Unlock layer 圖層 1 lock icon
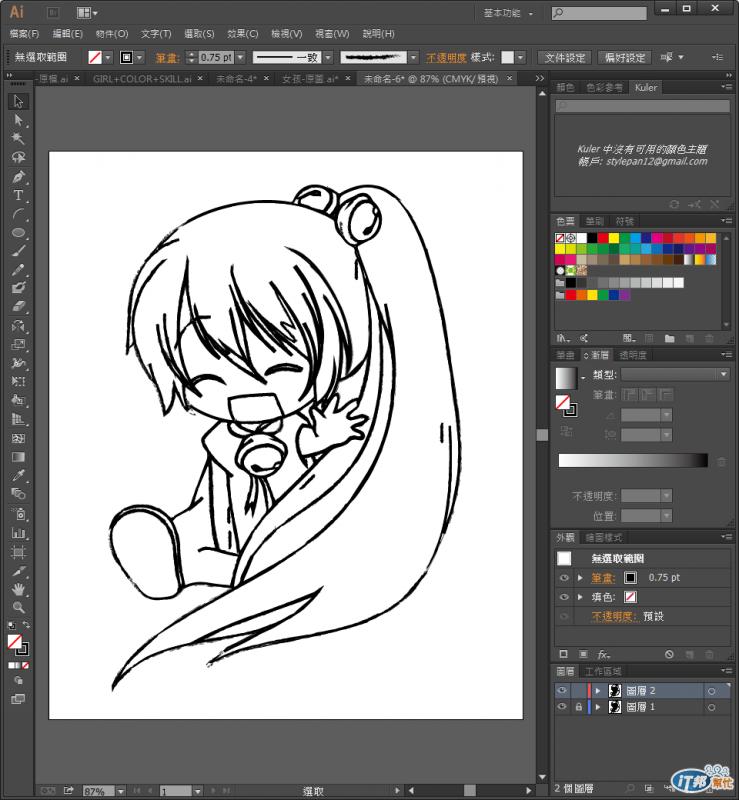Viewport: 739px width, 800px height. click(578, 707)
